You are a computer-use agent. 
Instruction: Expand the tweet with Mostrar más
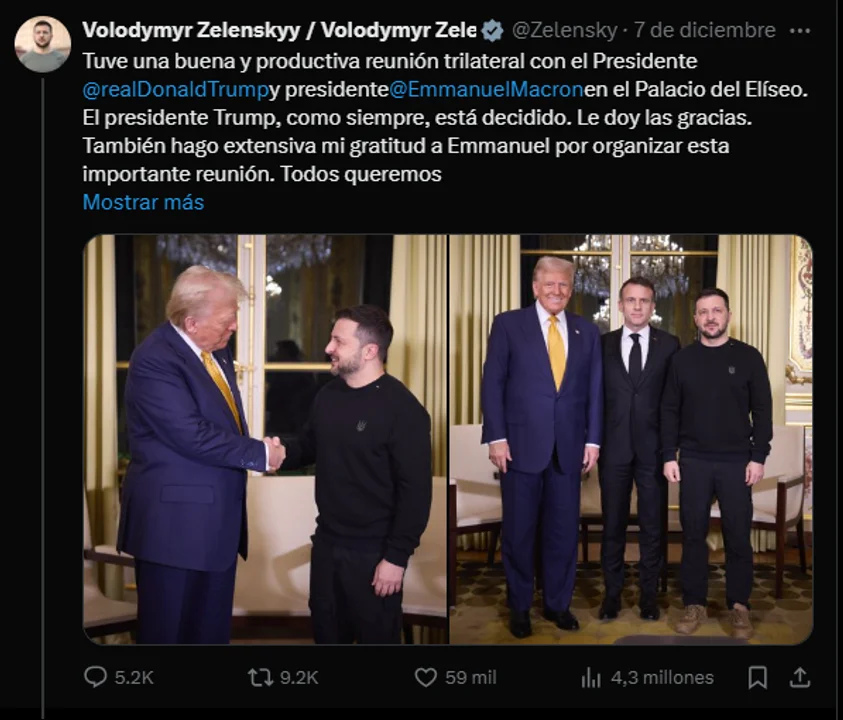(142, 202)
